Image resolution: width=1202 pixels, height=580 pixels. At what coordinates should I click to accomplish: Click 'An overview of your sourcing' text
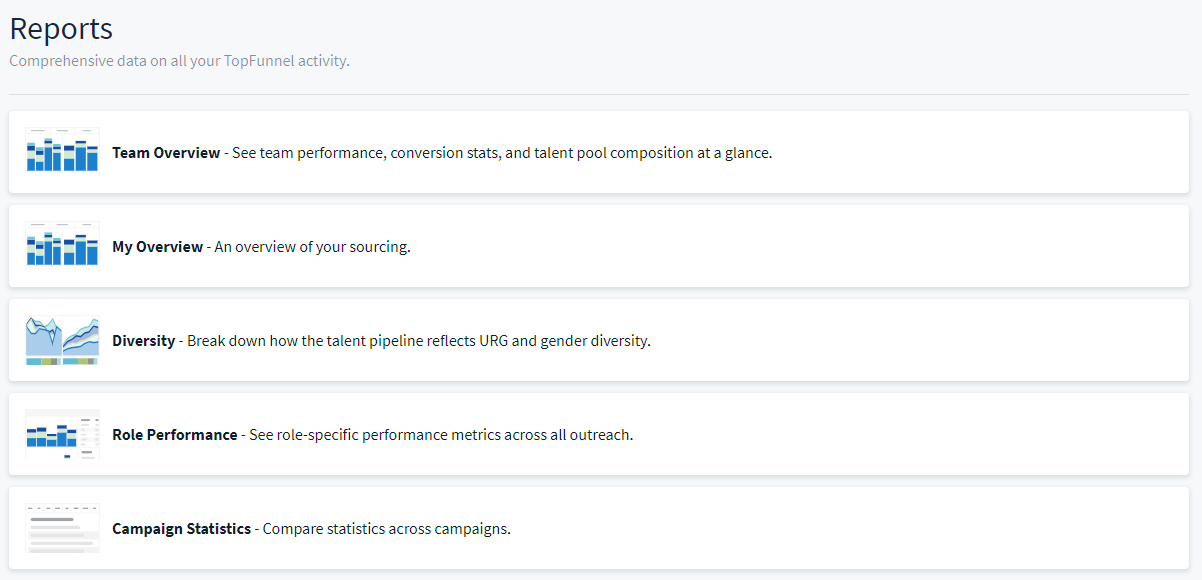click(x=312, y=247)
